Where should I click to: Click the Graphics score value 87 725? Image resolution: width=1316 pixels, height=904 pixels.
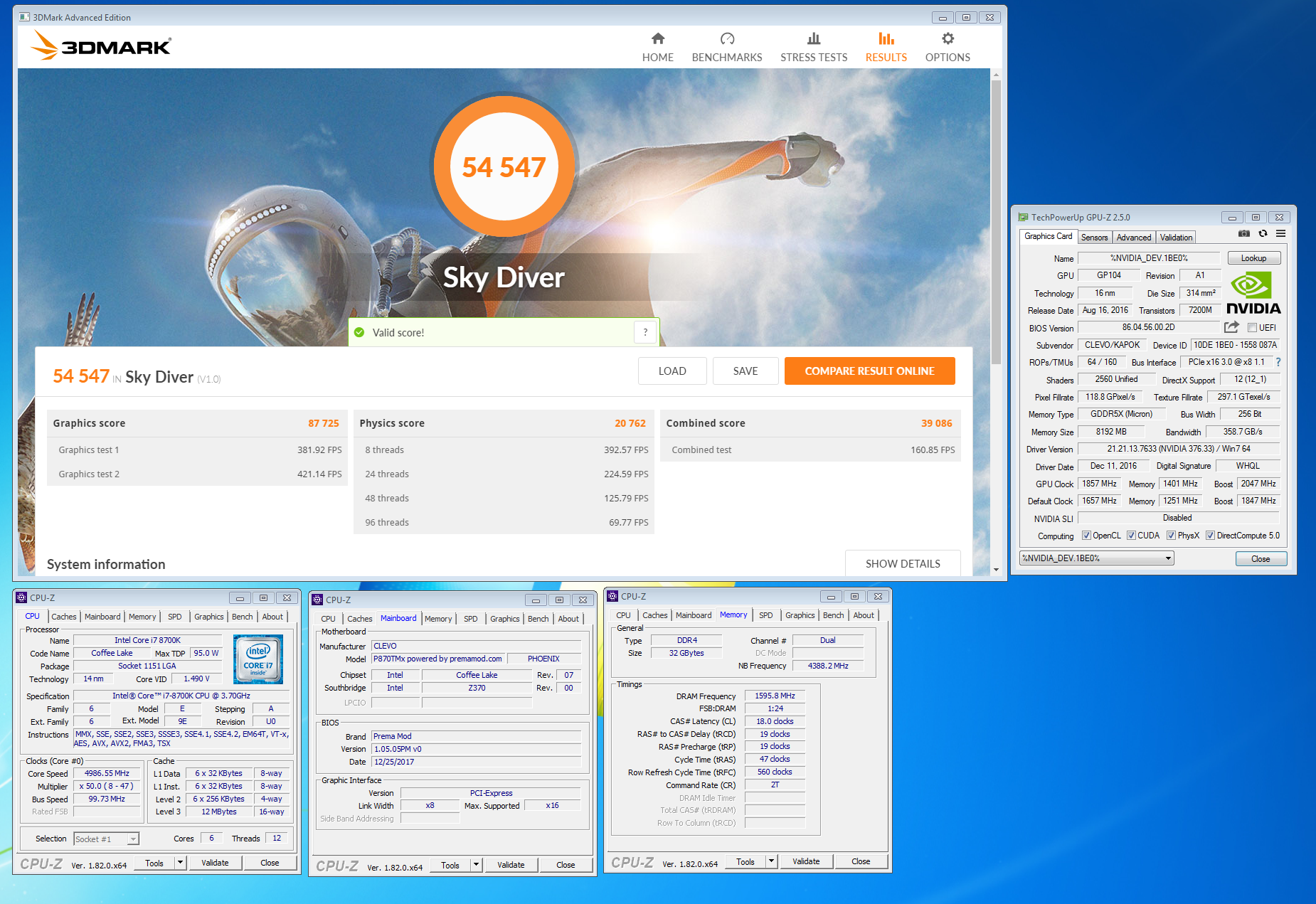coord(324,423)
